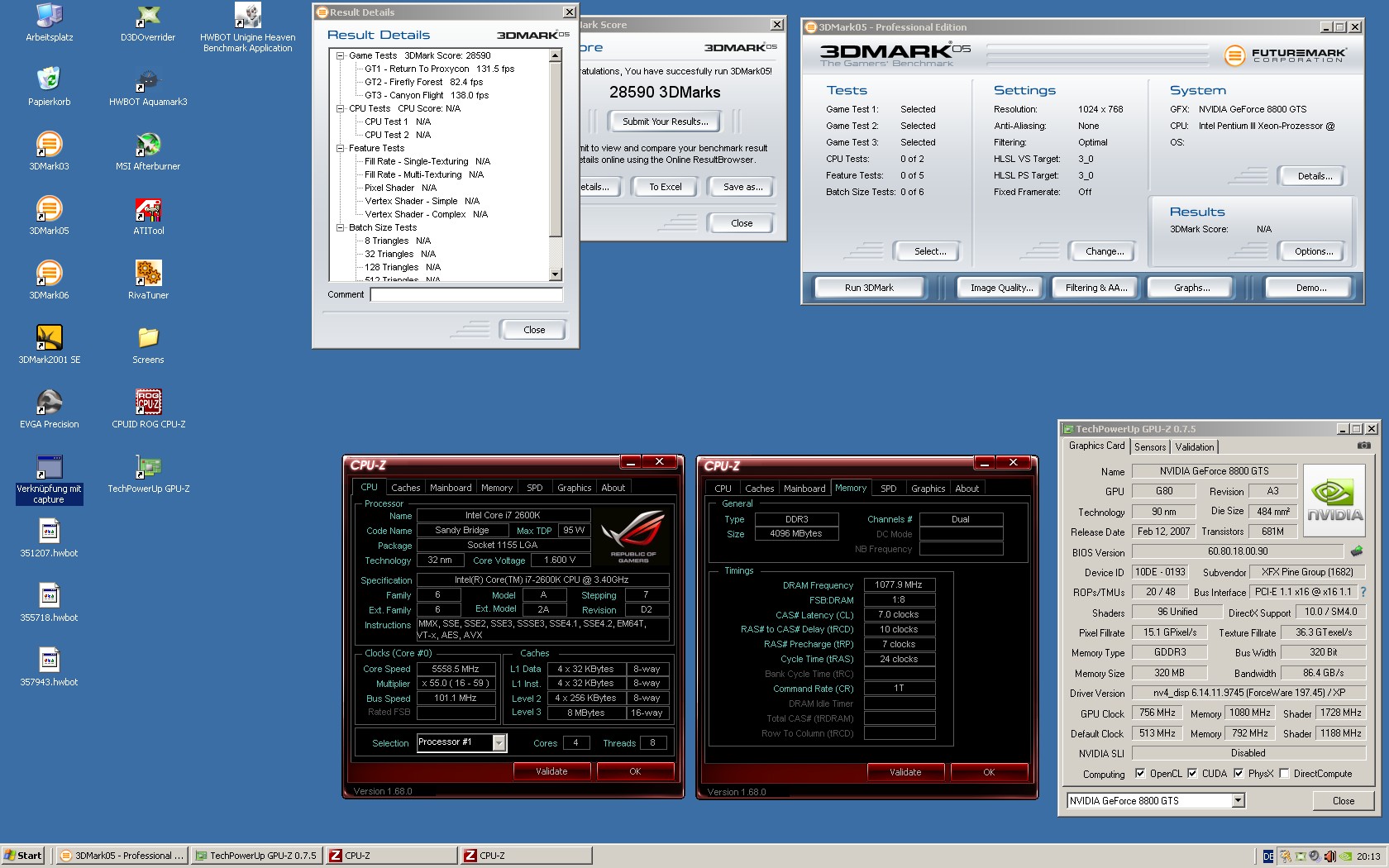Viewport: 1389px width, 868px height.
Task: Toggle the CUDA checkbox in GPU-Z
Action: point(1192,774)
